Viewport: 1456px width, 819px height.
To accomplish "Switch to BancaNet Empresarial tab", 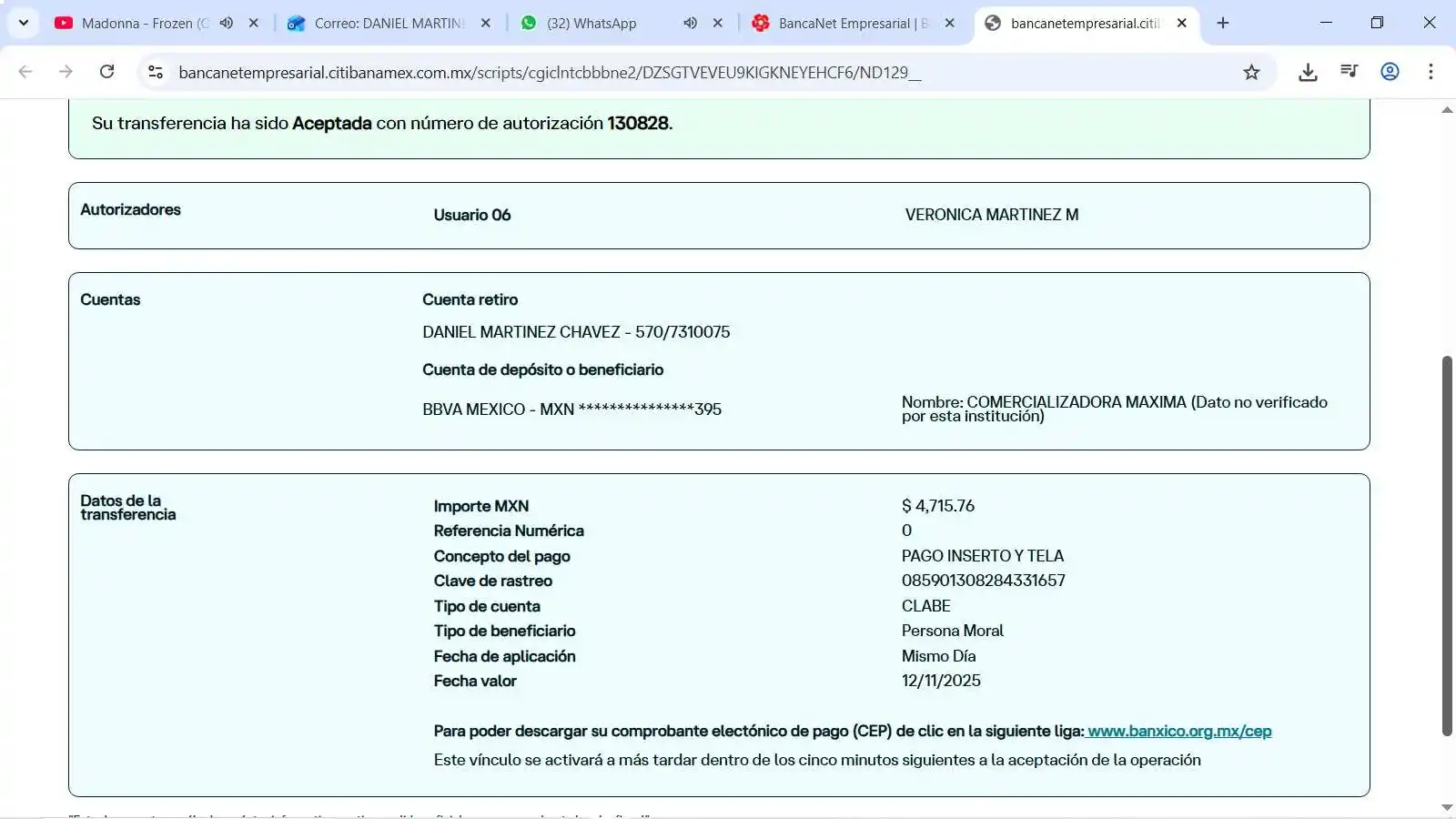I will point(846,23).
